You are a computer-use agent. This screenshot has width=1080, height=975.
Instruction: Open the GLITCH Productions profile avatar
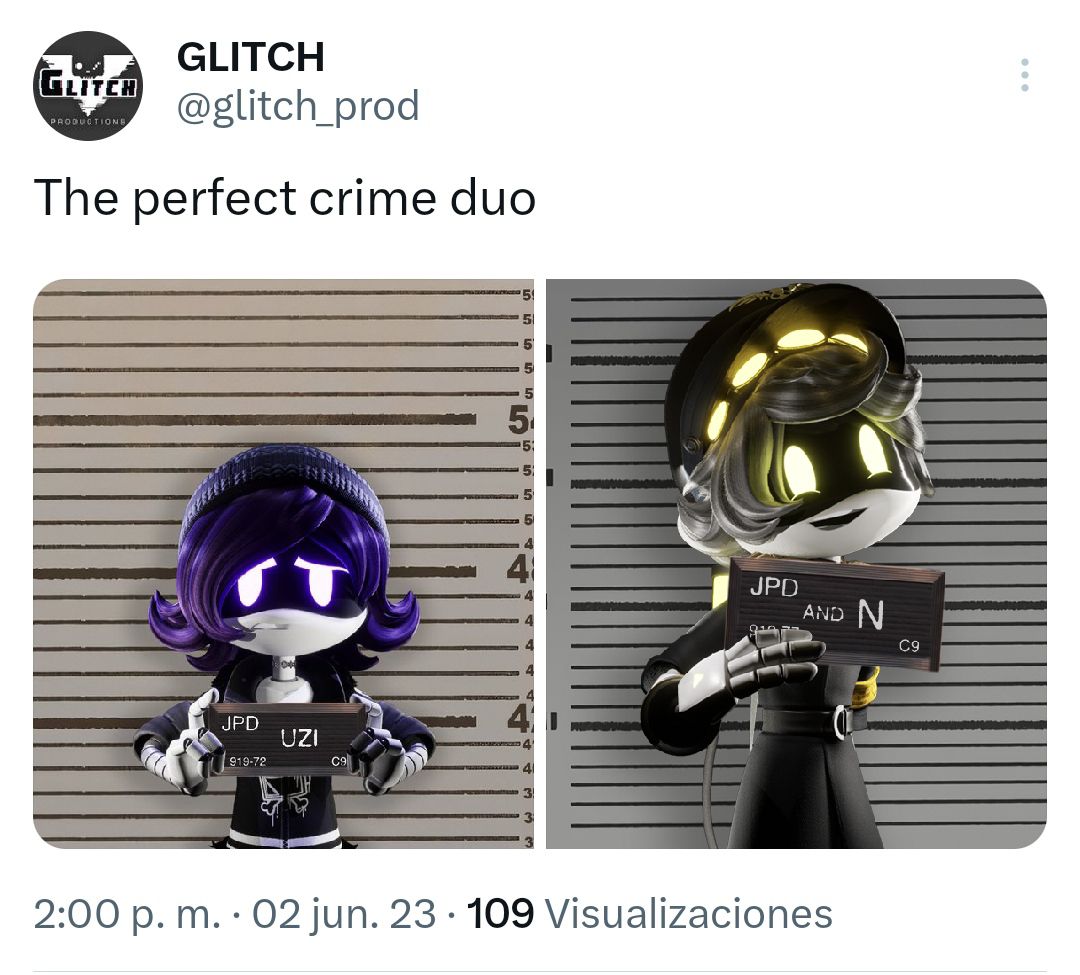(87, 85)
